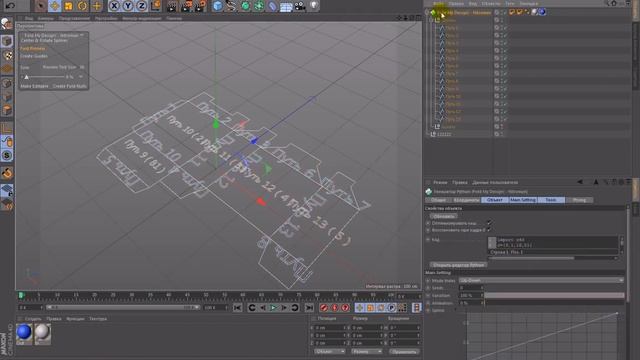Click the render view clapperboard icon
The image size is (640, 360).
tap(172, 6)
